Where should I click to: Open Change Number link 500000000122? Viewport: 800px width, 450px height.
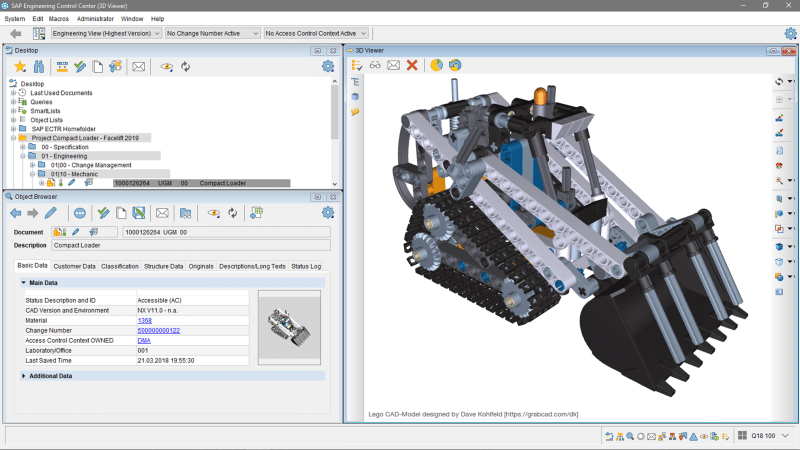[159, 331]
